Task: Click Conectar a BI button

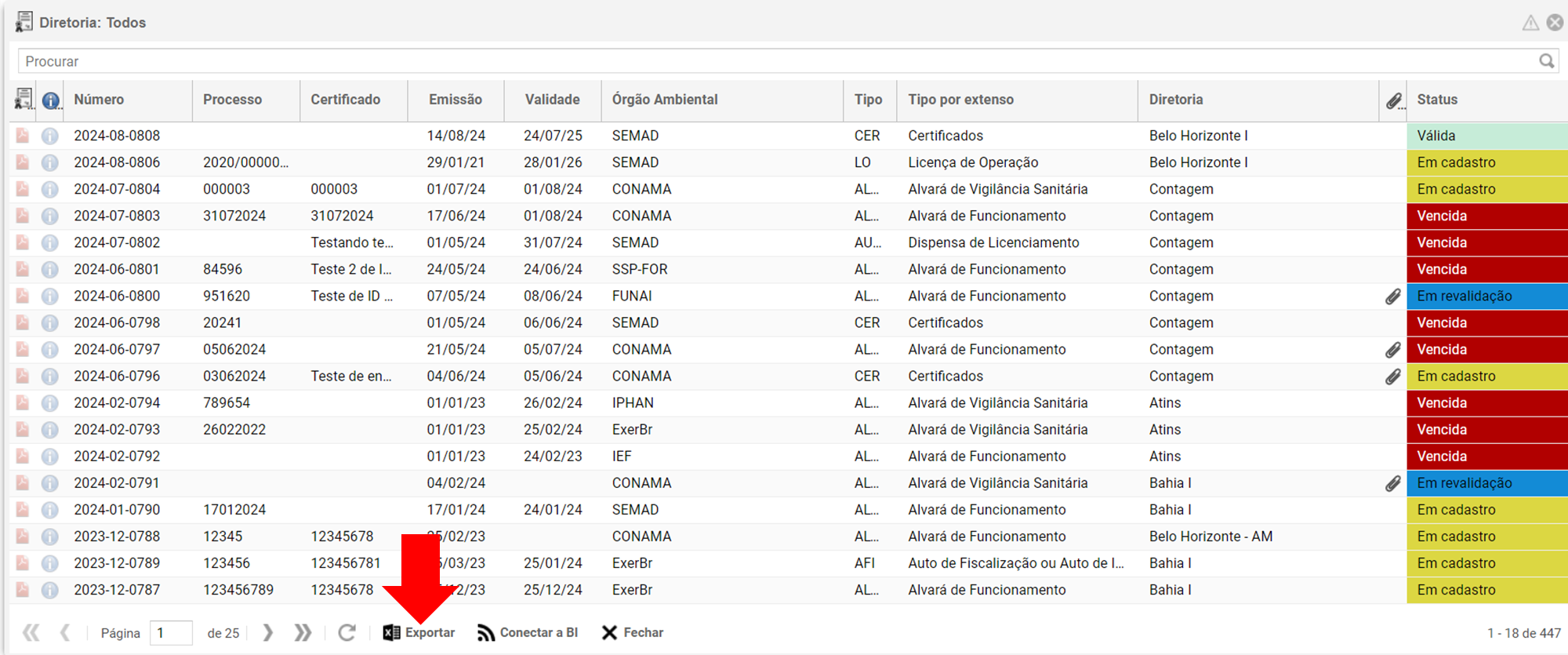Action: 528,632
